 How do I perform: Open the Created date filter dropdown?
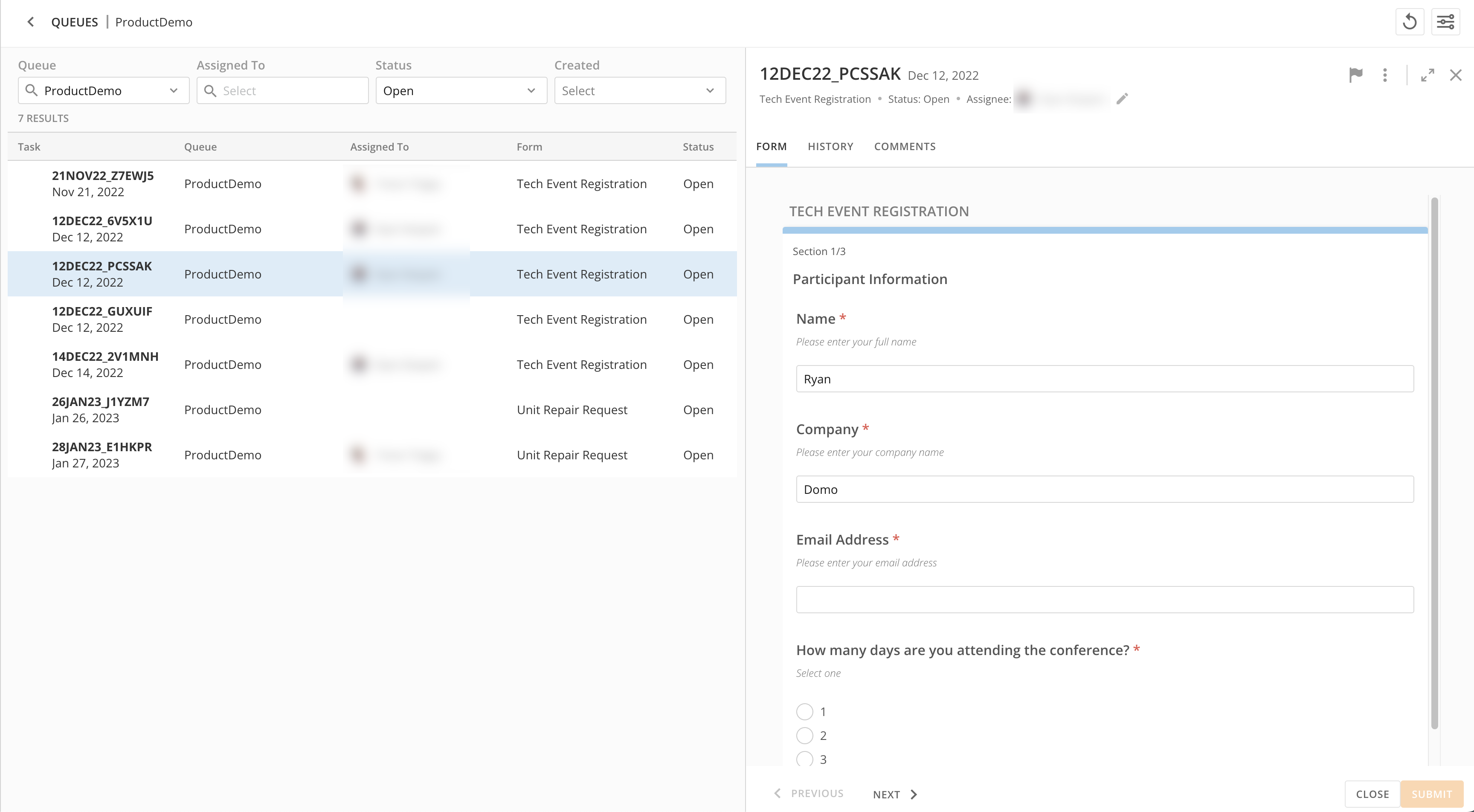pyautogui.click(x=639, y=91)
